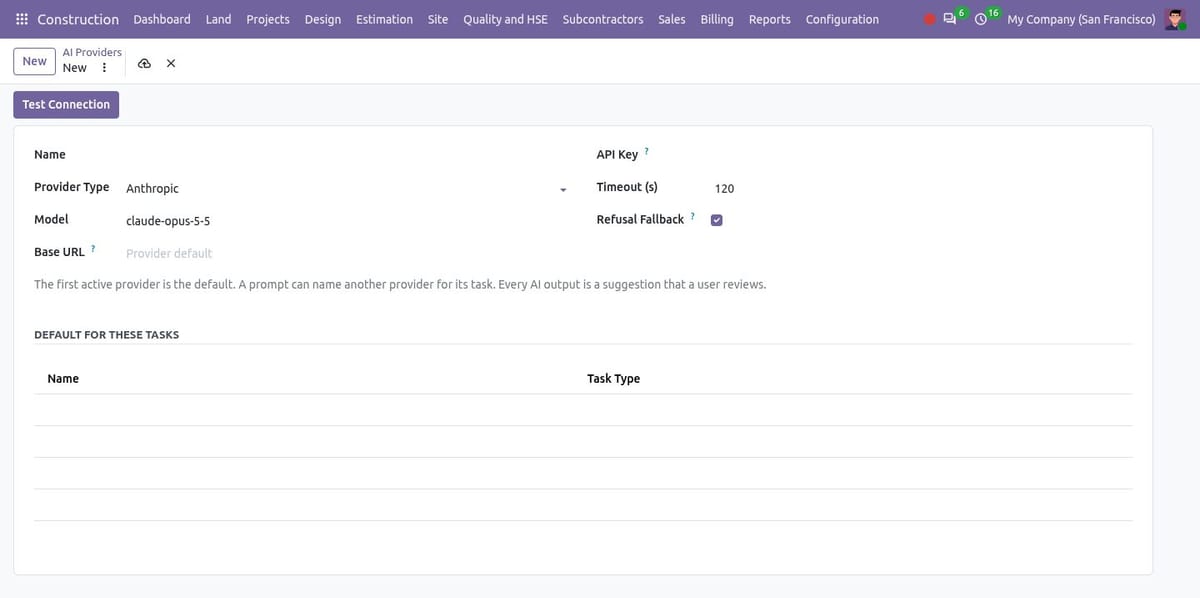Image resolution: width=1200 pixels, height=598 pixels.
Task: Click the New record button
Action: point(34,61)
